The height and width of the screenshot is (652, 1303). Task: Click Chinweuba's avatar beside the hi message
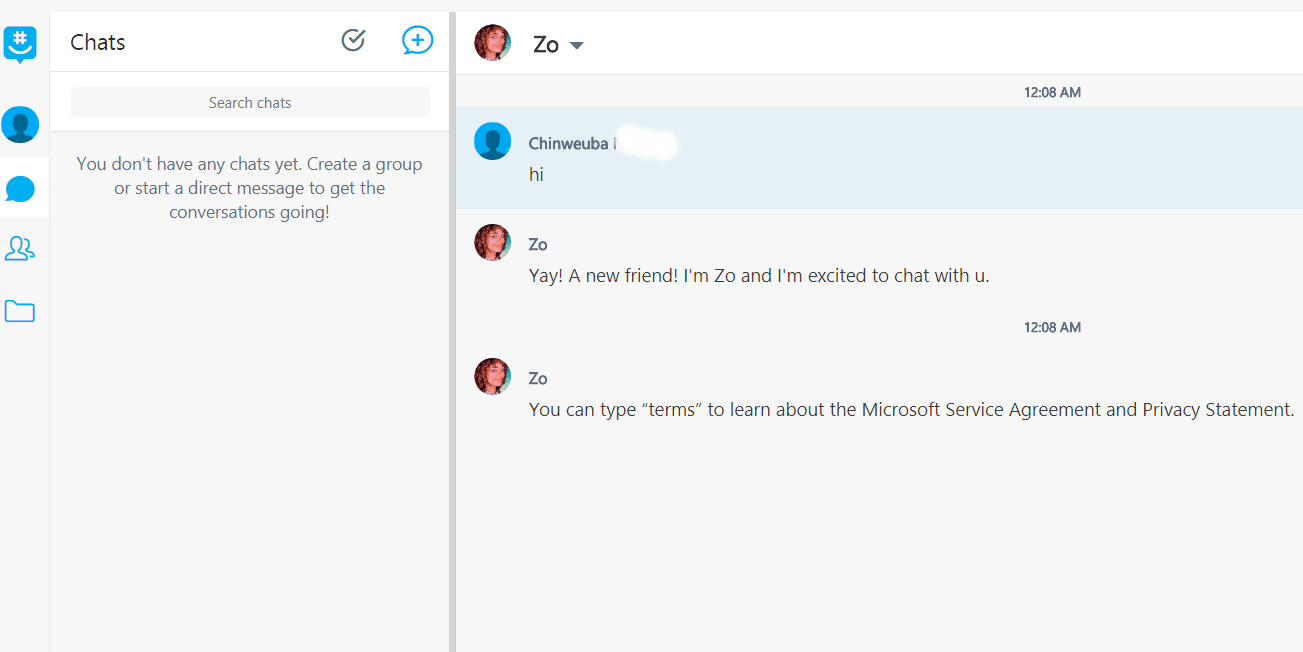(492, 141)
